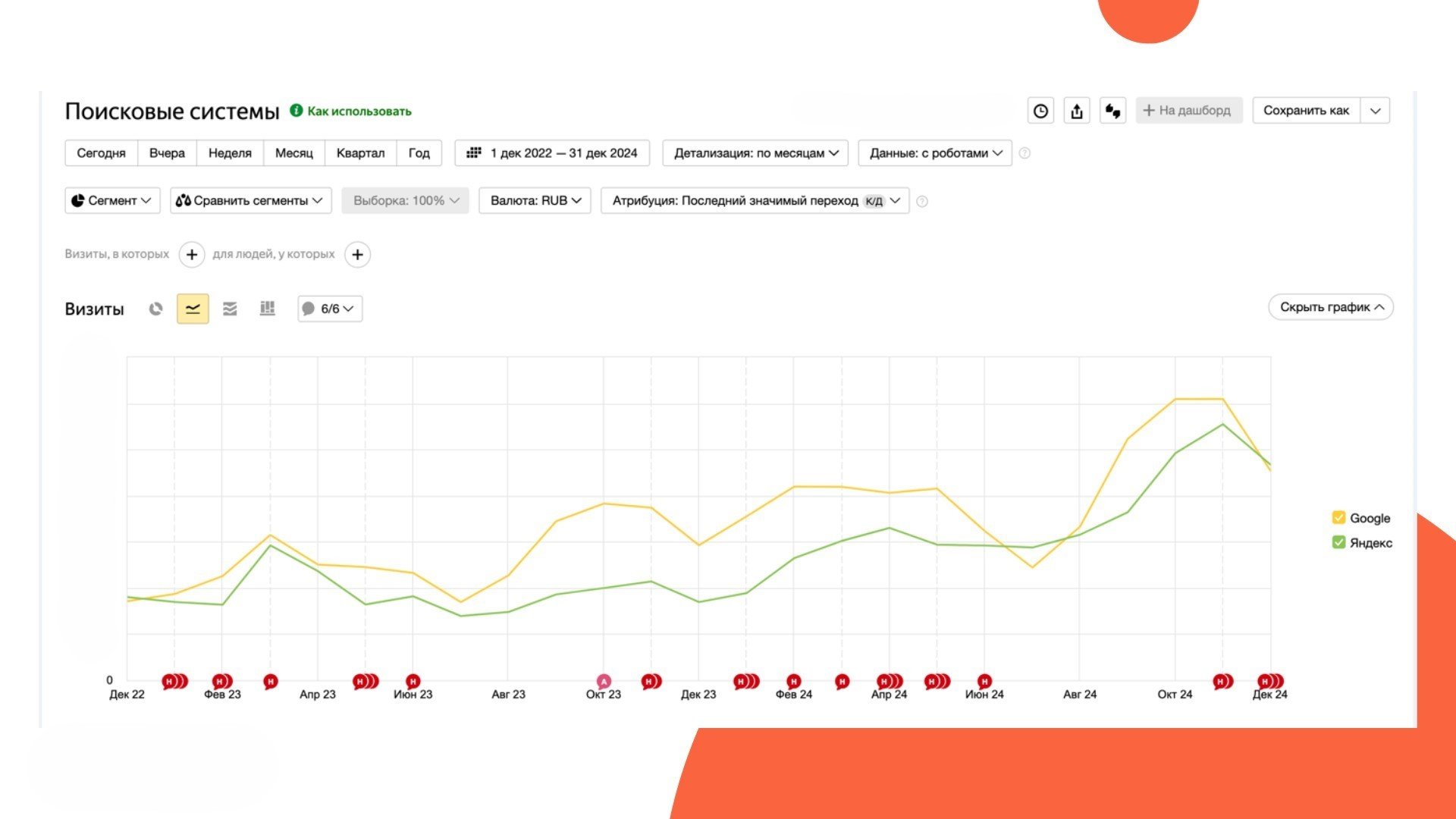Open Данные: с роботами dropdown
The width and height of the screenshot is (1456, 819).
click(934, 153)
